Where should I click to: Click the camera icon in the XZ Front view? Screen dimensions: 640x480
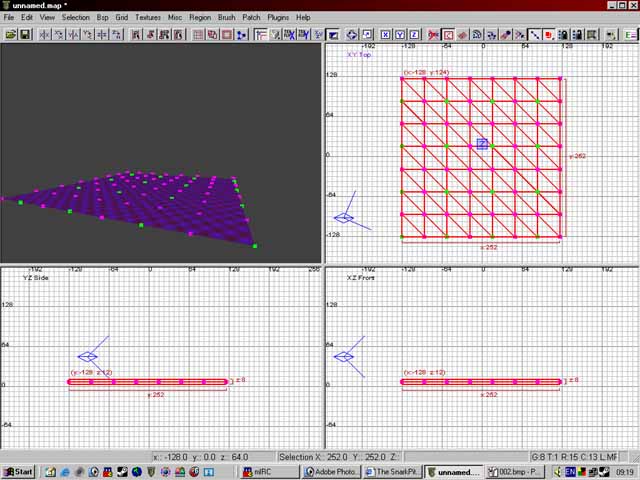pyautogui.click(x=345, y=356)
